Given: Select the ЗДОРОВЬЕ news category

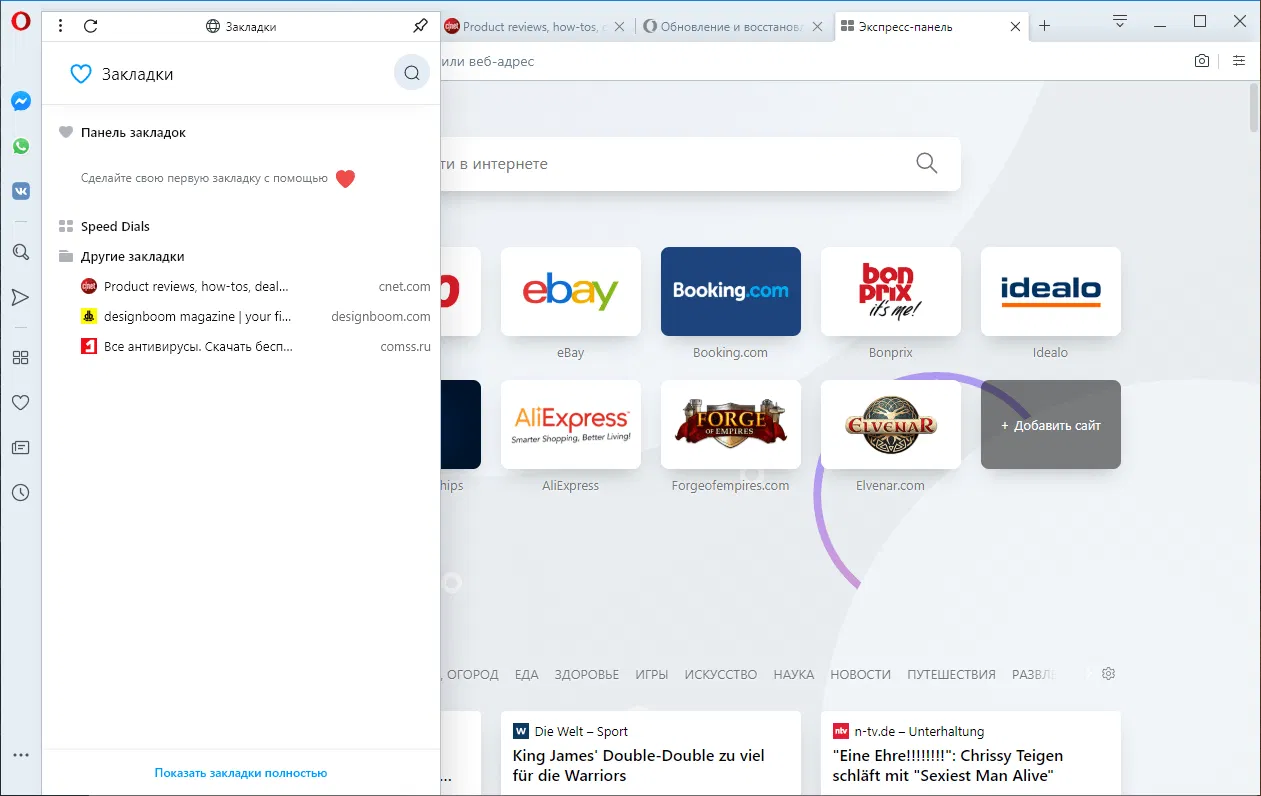Looking at the screenshot, I should (587, 675).
